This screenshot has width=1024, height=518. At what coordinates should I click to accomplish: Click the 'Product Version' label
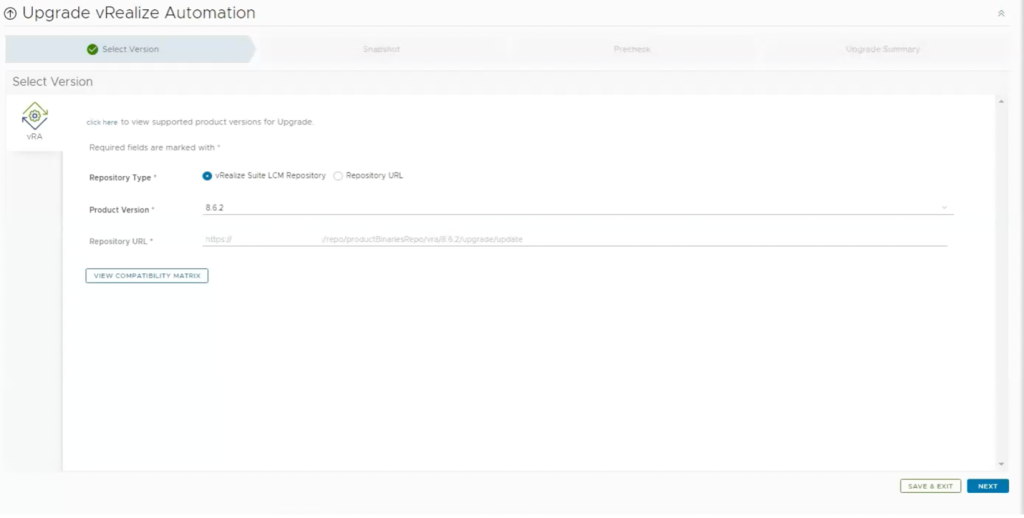pyautogui.click(x=120, y=210)
